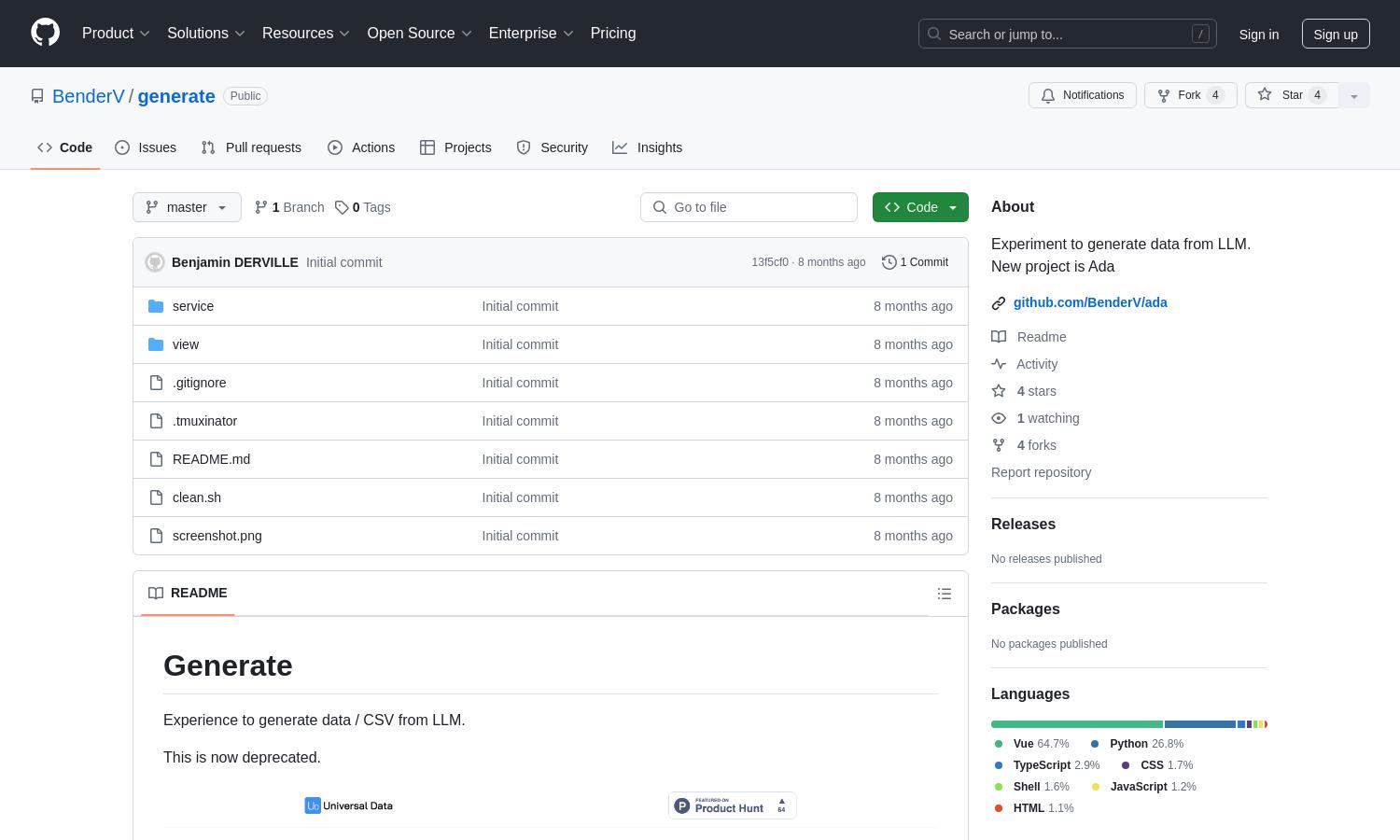
Task: Select the README tab heading
Action: [x=188, y=593]
